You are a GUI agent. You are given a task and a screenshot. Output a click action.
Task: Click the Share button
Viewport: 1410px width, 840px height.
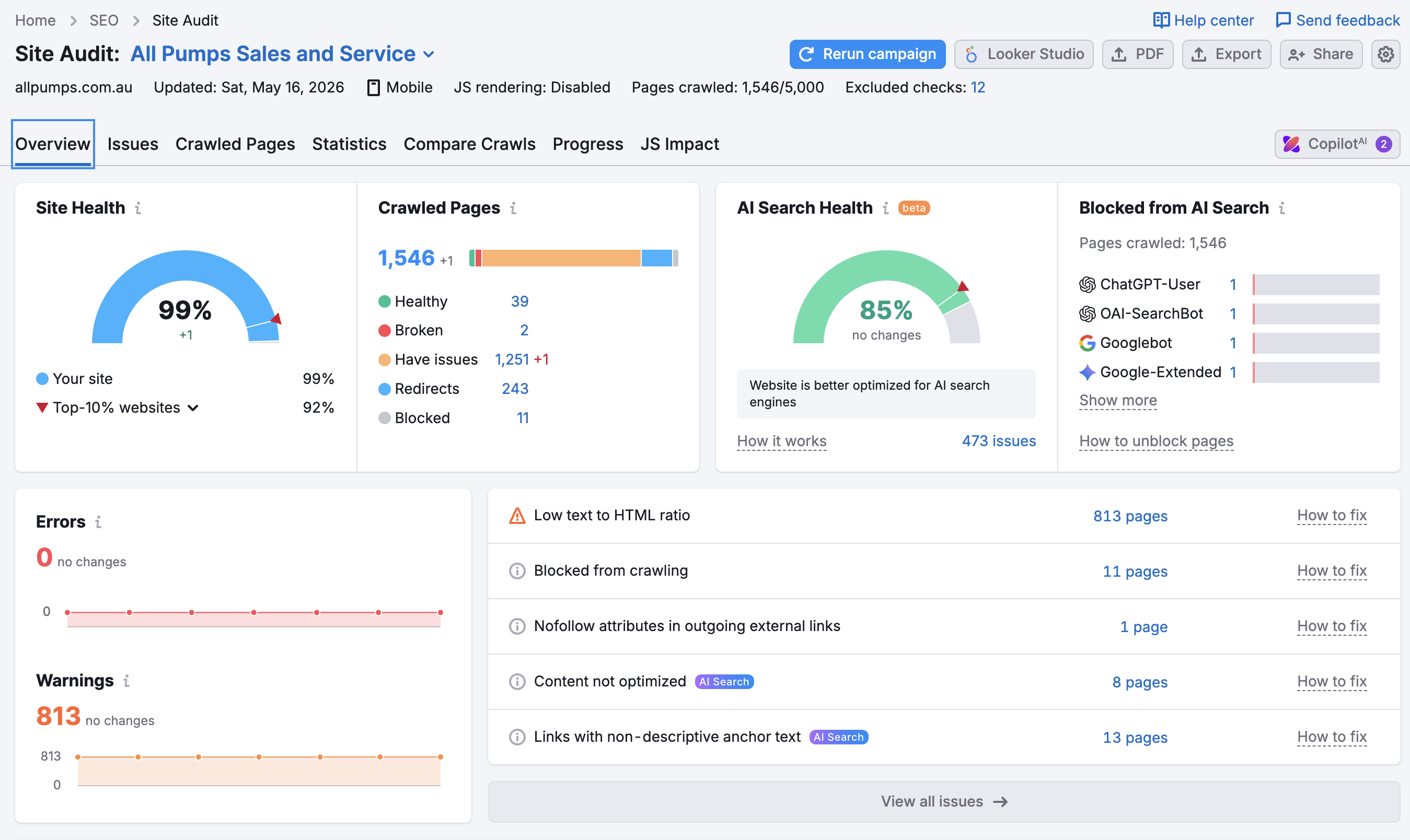point(1321,54)
